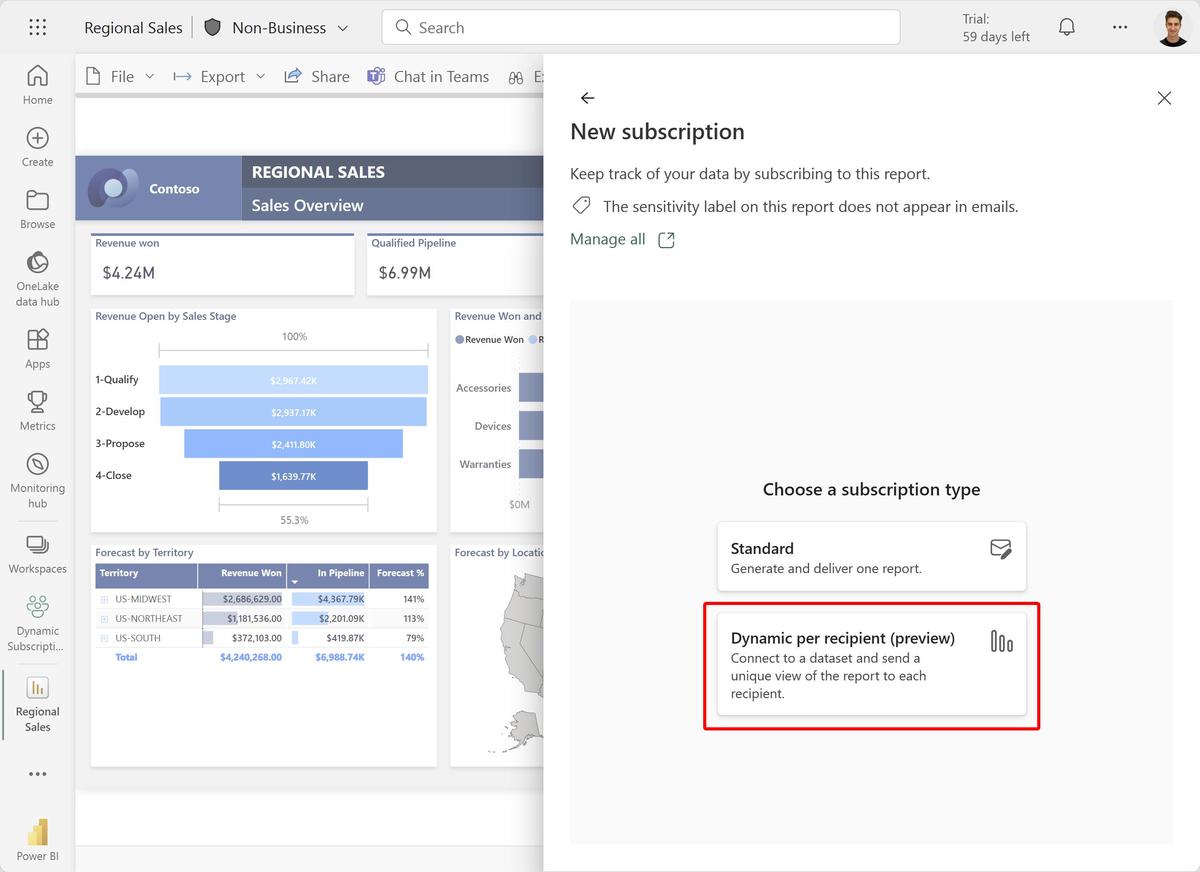Viewport: 1200px width, 872px height.
Task: Open the File dropdown menu
Action: coord(120,76)
